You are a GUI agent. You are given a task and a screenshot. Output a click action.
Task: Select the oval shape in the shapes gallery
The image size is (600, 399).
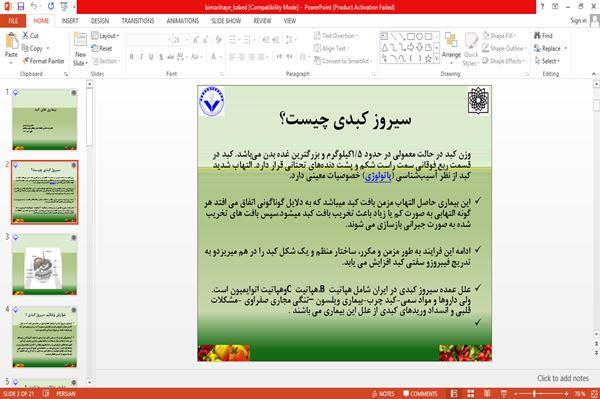420,37
